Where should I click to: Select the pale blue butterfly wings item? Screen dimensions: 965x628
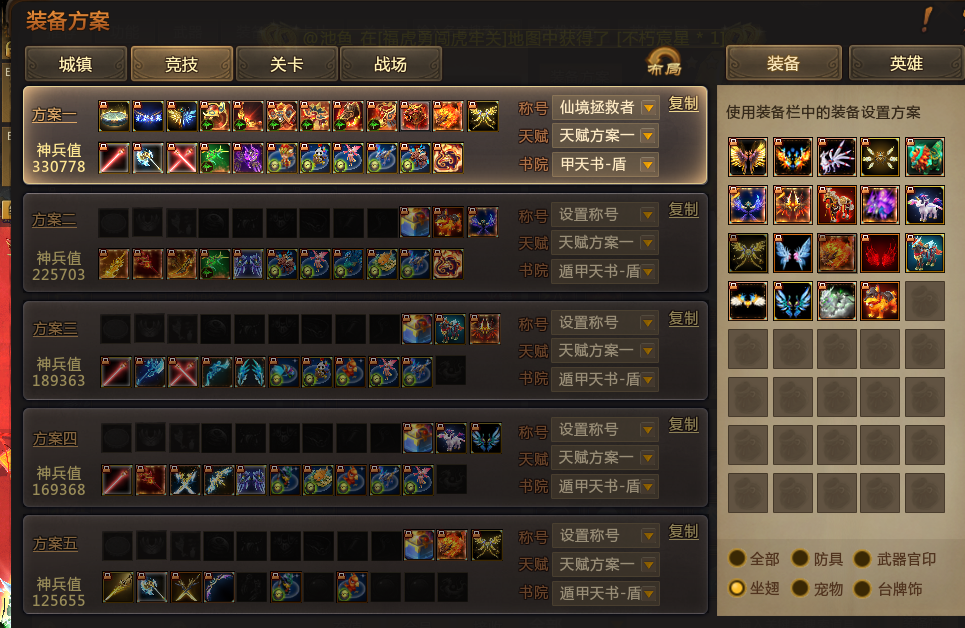click(793, 252)
